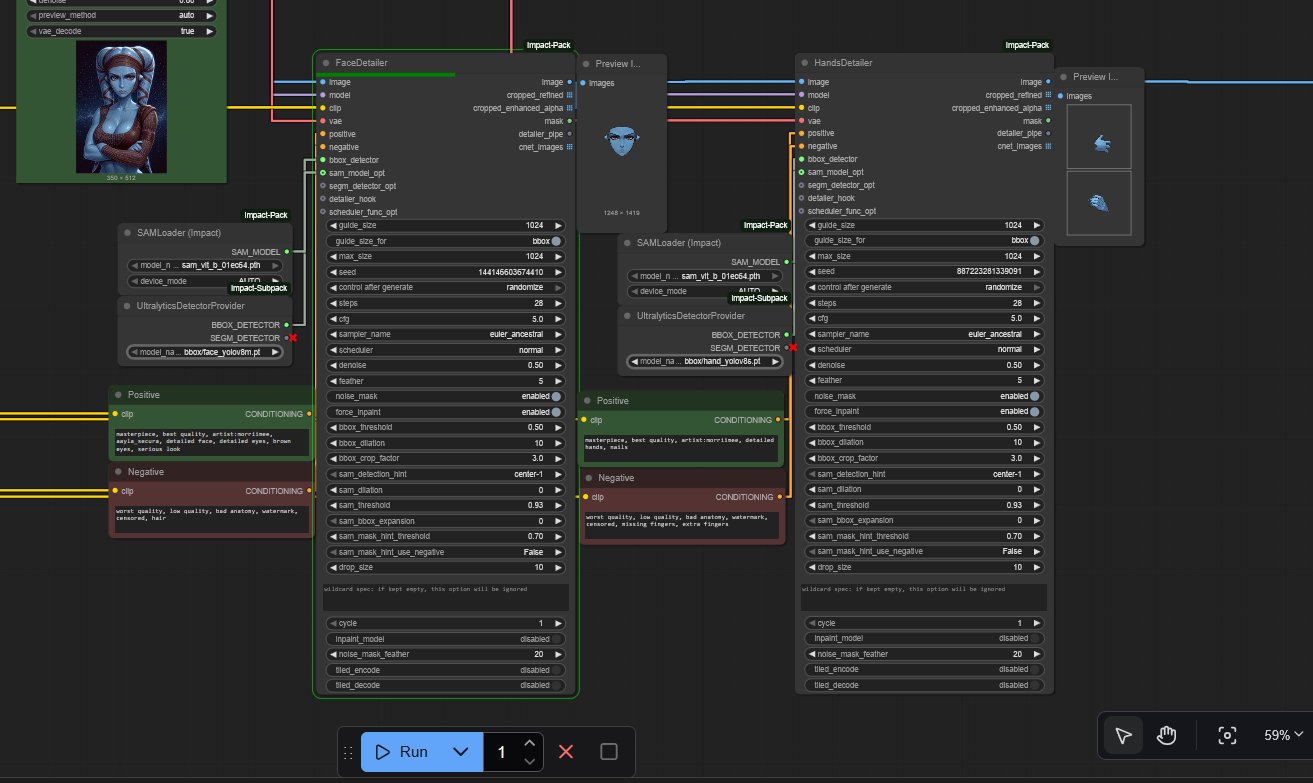Increase the batch count with the up chevron
The width and height of the screenshot is (1313, 783).
pyautogui.click(x=530, y=743)
